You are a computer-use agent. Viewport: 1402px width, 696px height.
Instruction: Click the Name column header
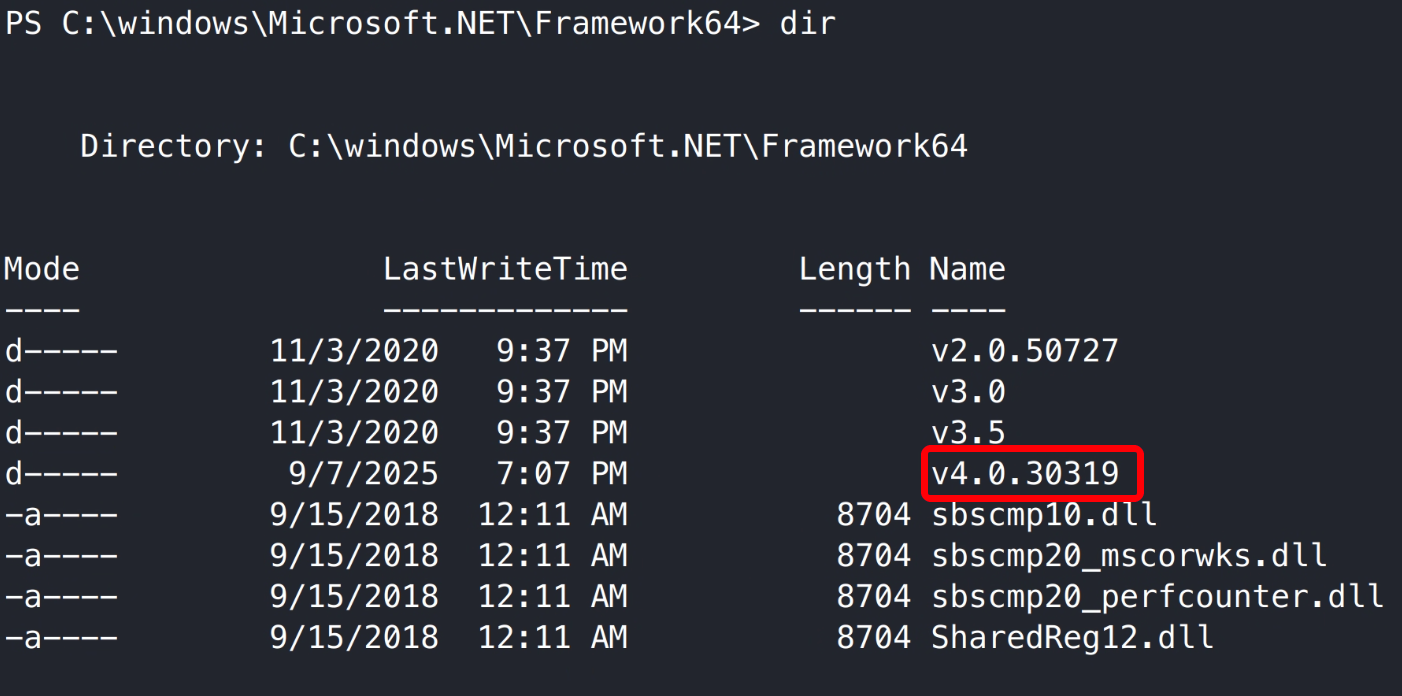tap(967, 269)
